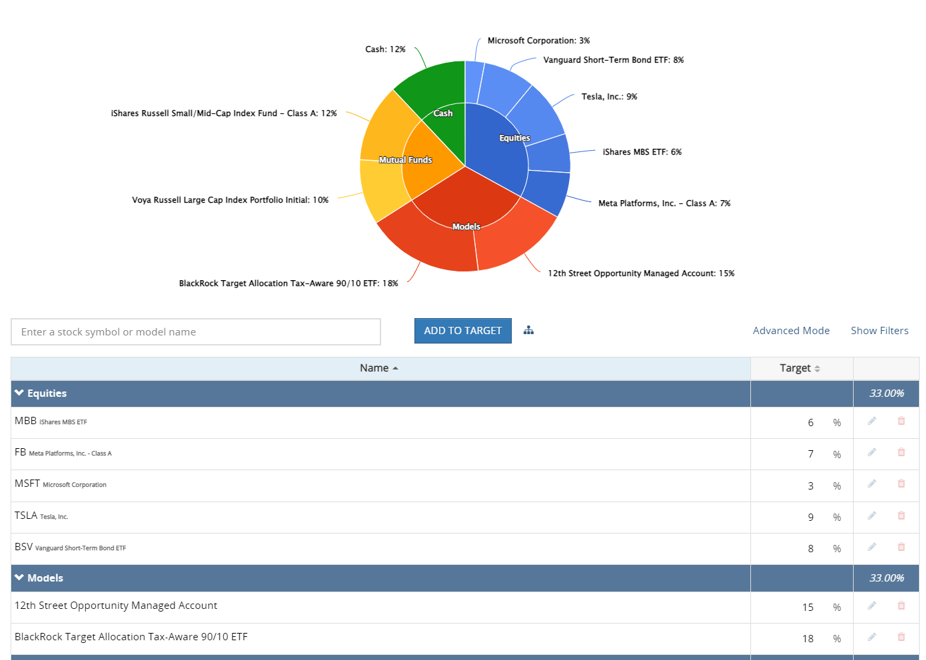This screenshot has width=926, height=660.
Task: Click the BlackRock target value 18
Action: coord(808,639)
